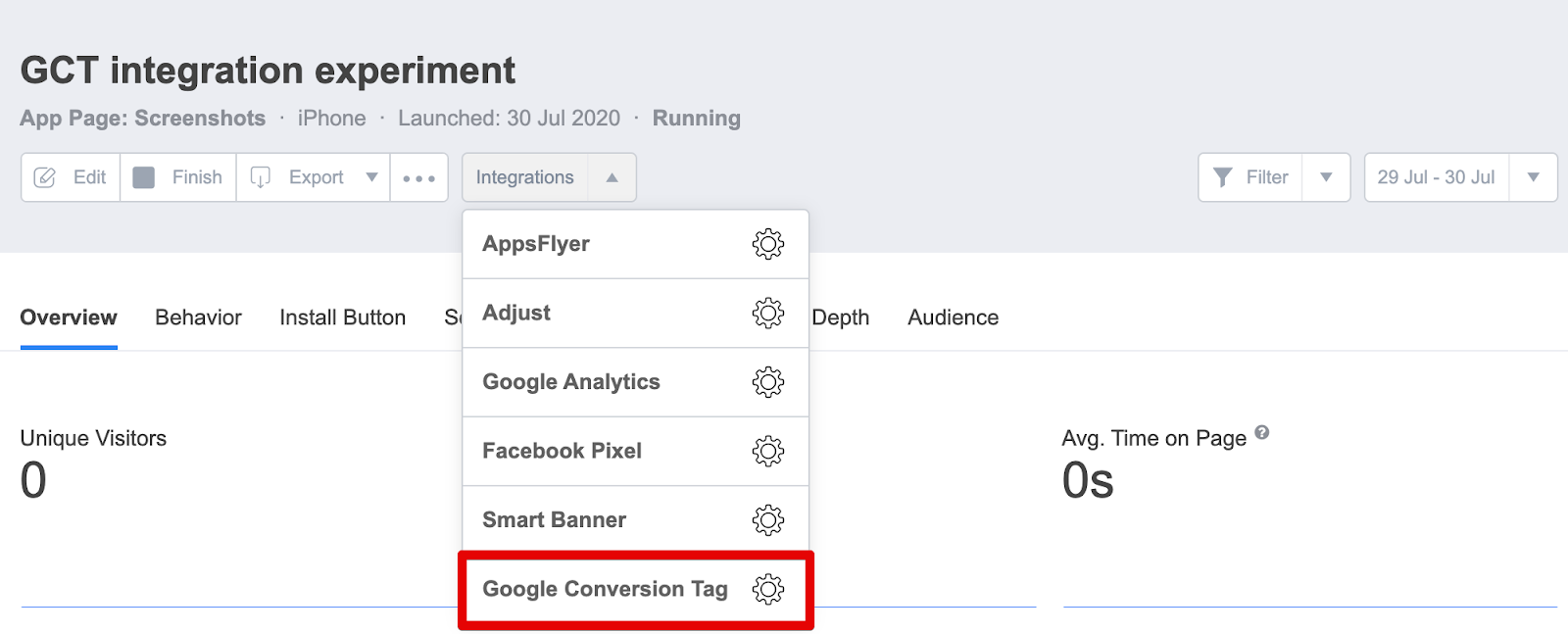
Task: Expand the Export dropdown arrow
Action: (x=371, y=177)
